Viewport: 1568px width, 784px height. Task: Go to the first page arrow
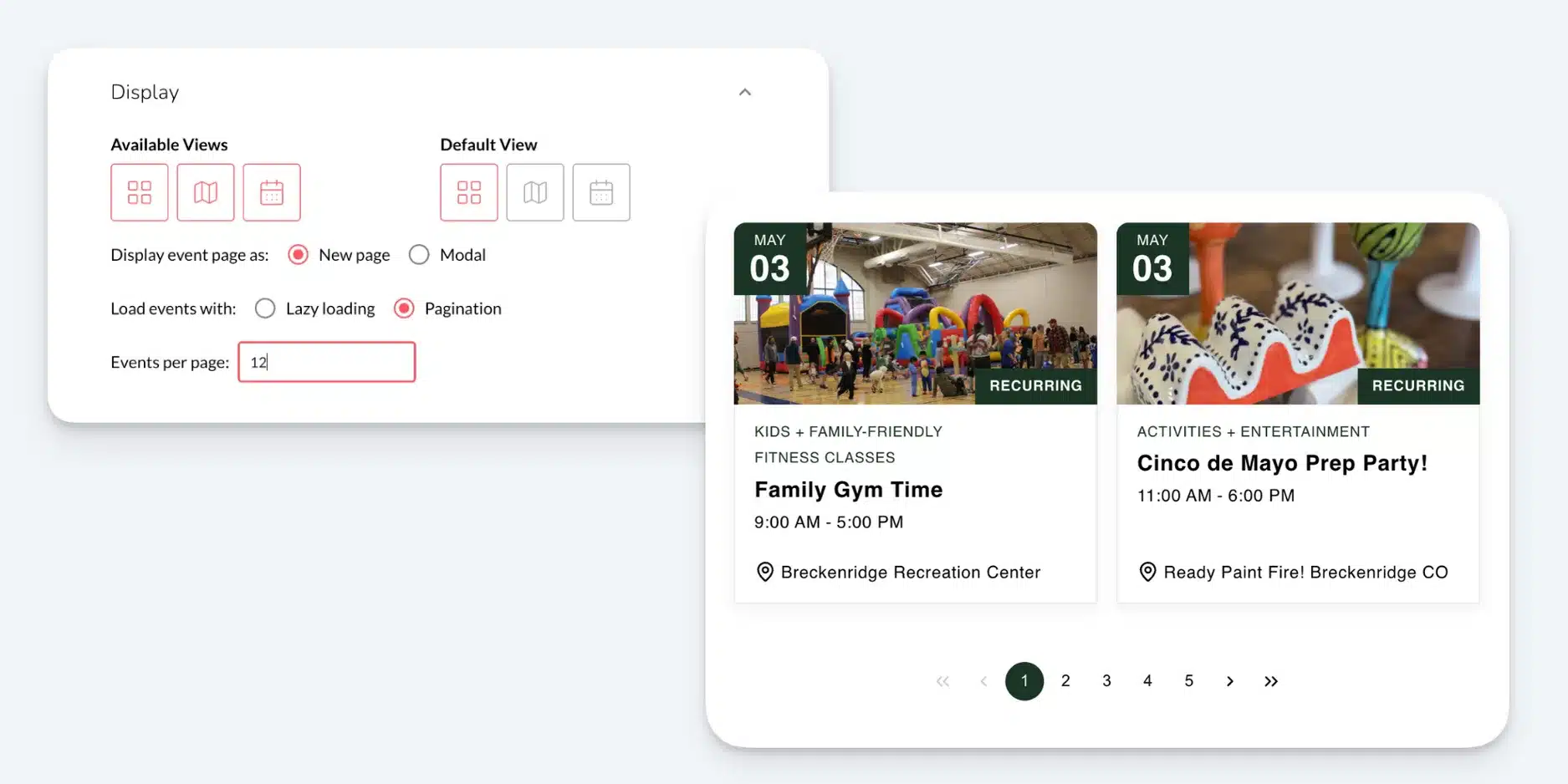coord(942,681)
